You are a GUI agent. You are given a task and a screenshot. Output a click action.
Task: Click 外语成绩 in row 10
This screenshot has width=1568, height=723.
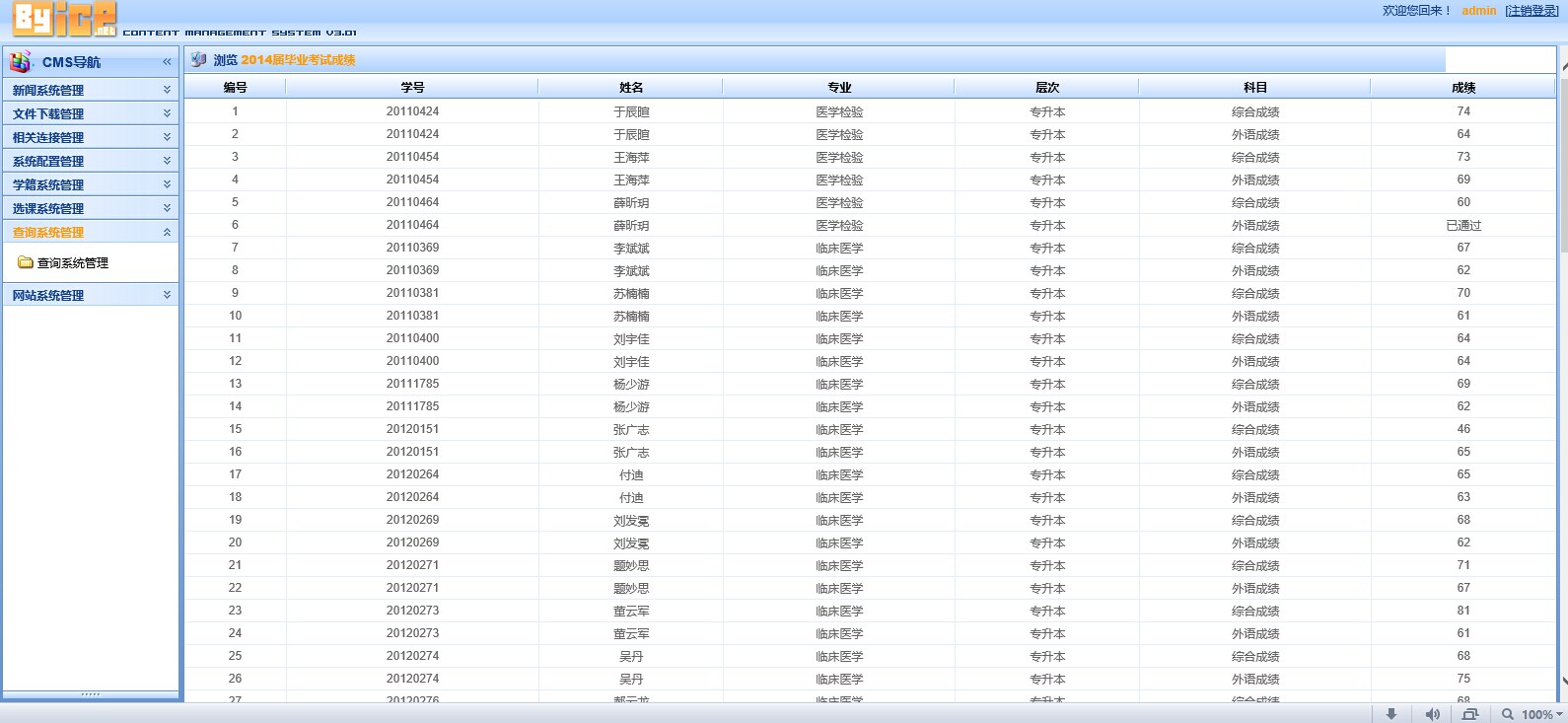coord(1255,316)
